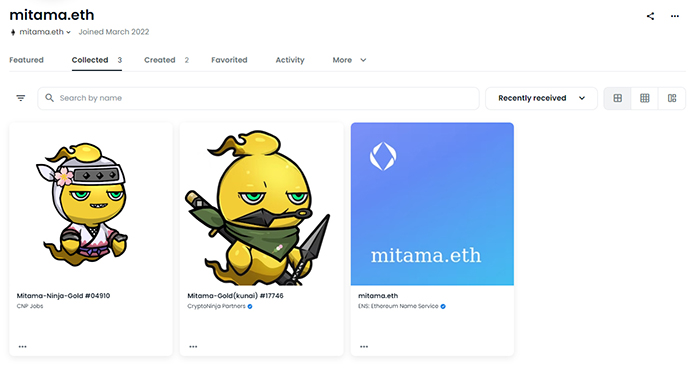Open the Recently received sort dropdown

(541, 98)
